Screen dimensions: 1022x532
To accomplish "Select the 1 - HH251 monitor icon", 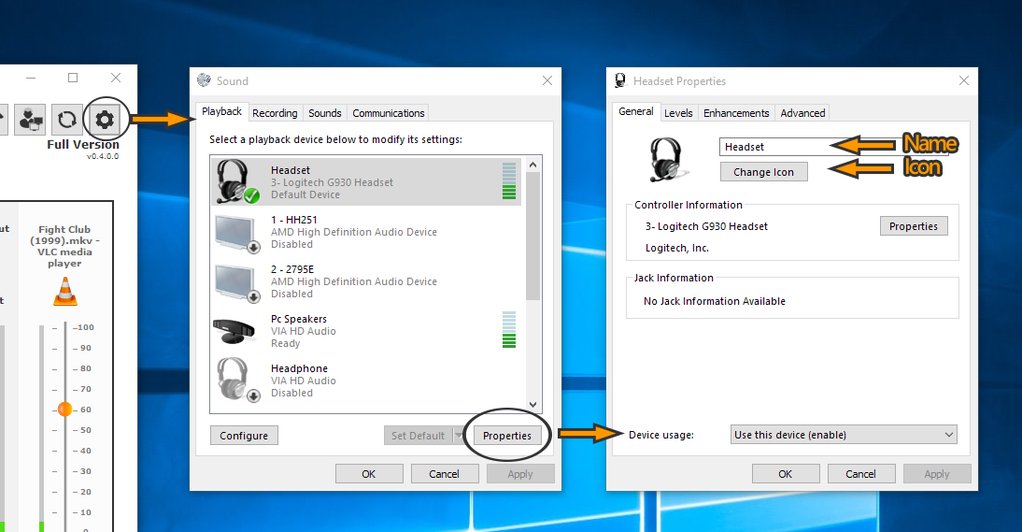I will pyautogui.click(x=237, y=233).
